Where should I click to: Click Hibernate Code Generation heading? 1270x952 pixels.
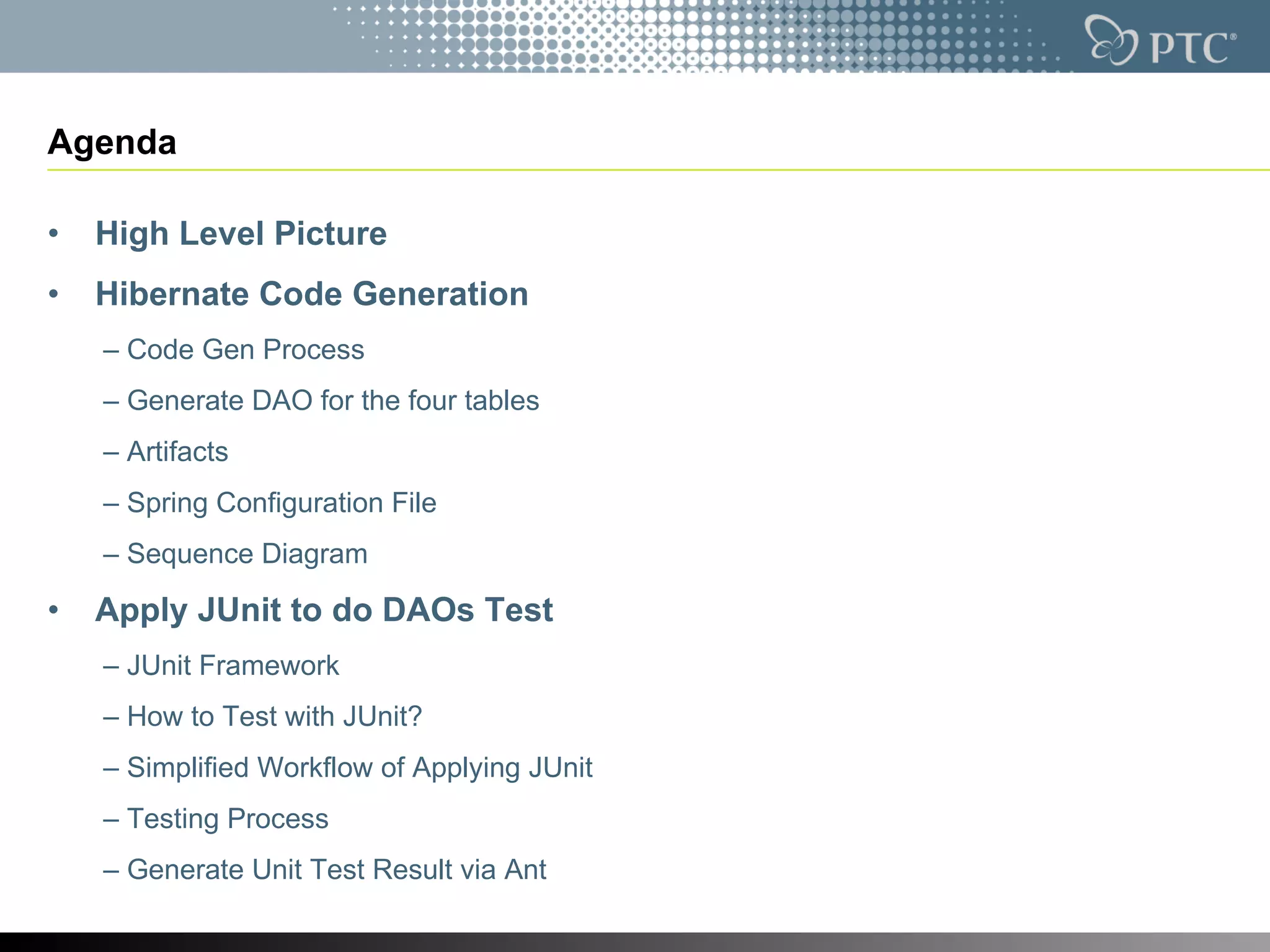pyautogui.click(x=311, y=294)
